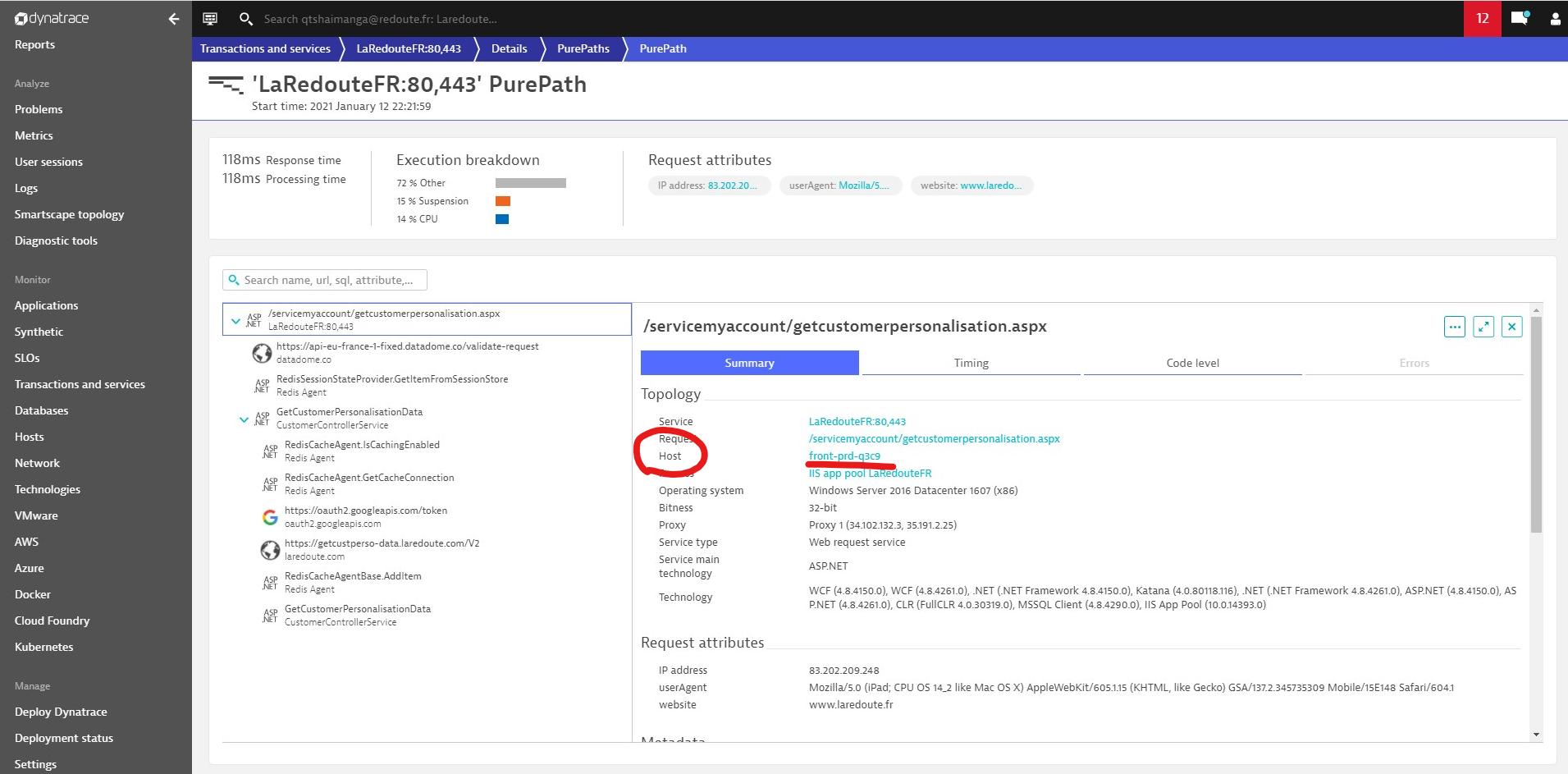The image size is (1568, 774).
Task: Click the more options ellipsis button
Action: pyautogui.click(x=1454, y=327)
